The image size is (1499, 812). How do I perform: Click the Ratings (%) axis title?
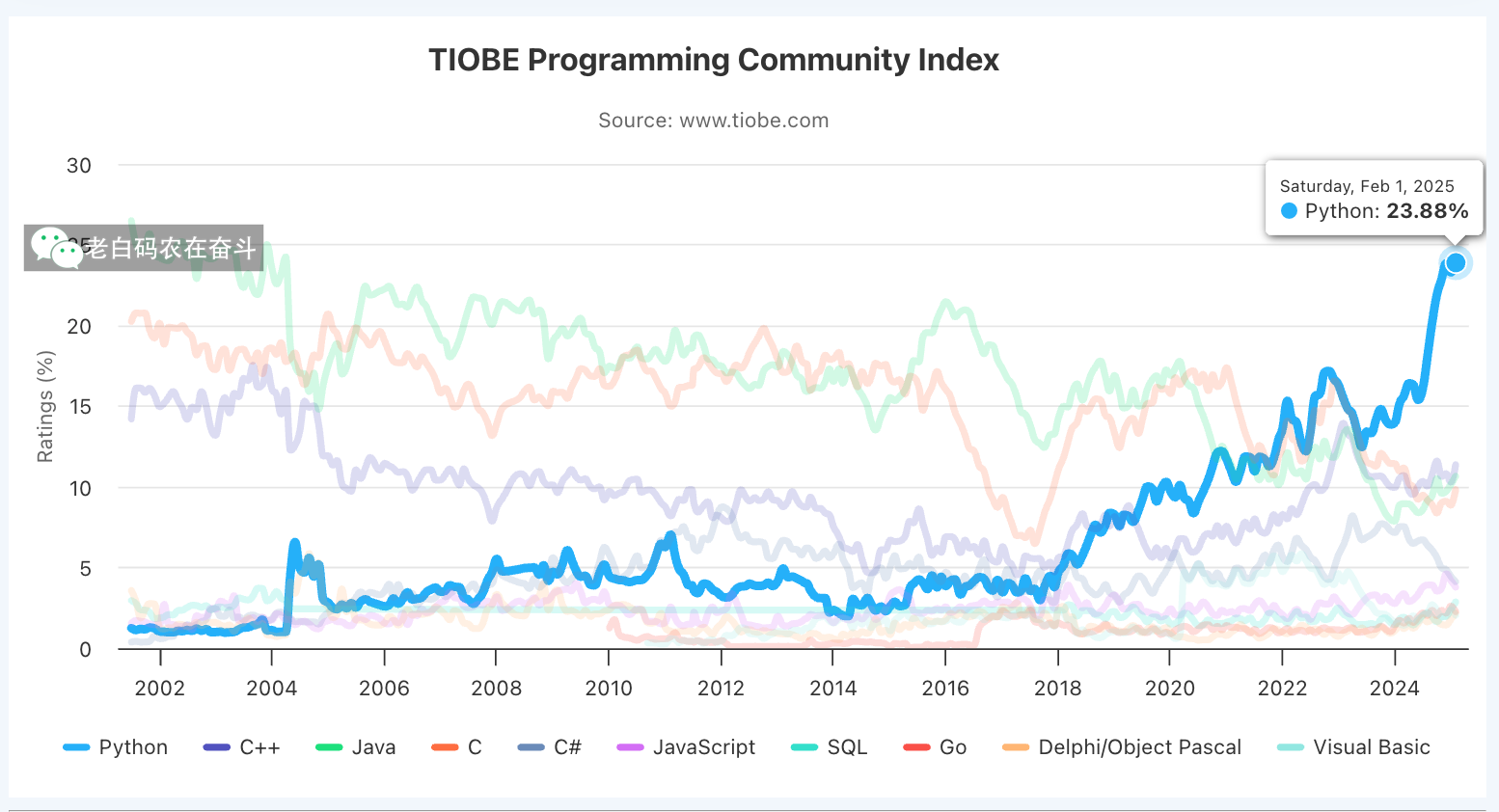(x=45, y=406)
